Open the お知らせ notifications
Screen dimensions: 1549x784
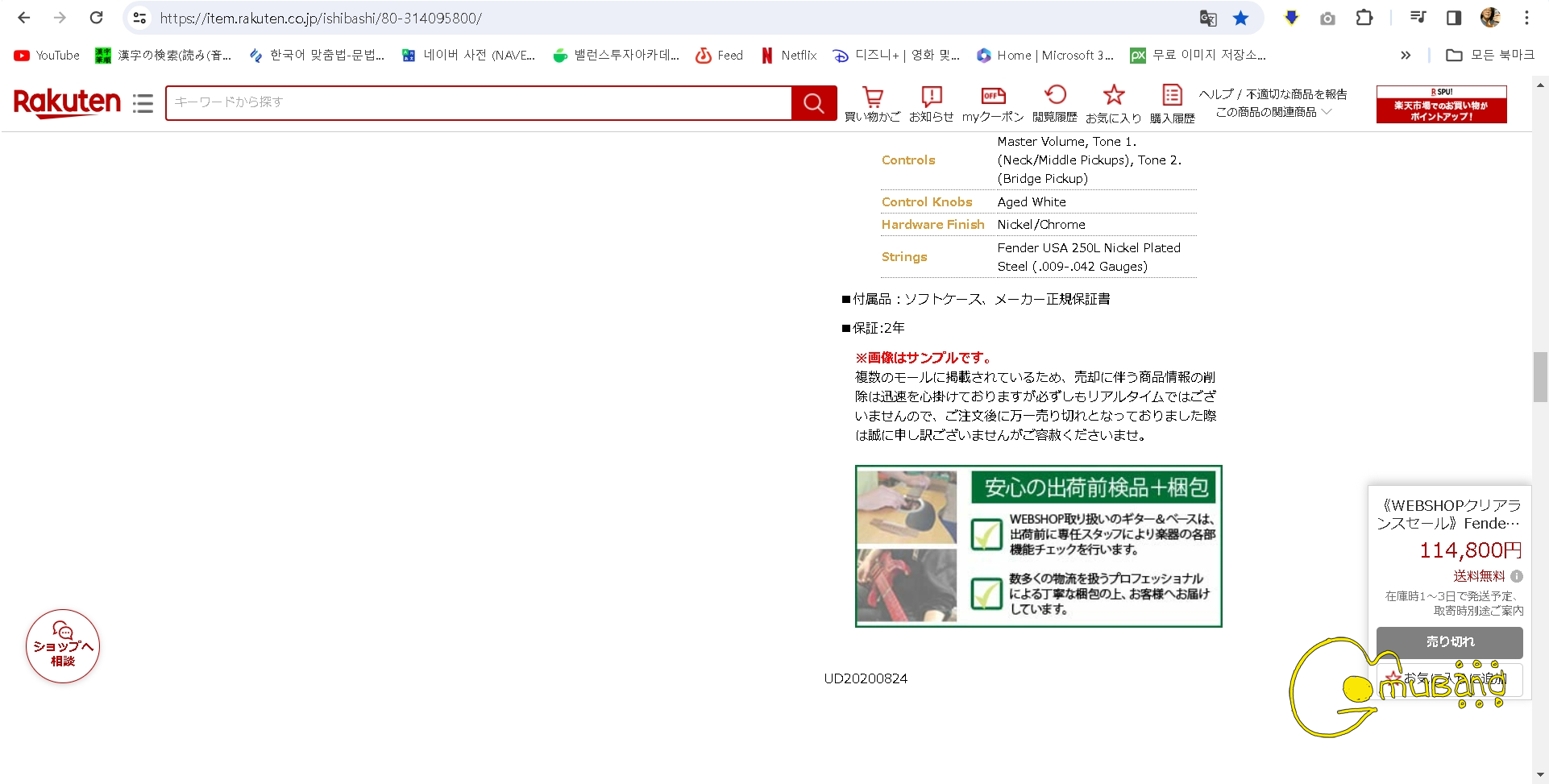[x=931, y=105]
